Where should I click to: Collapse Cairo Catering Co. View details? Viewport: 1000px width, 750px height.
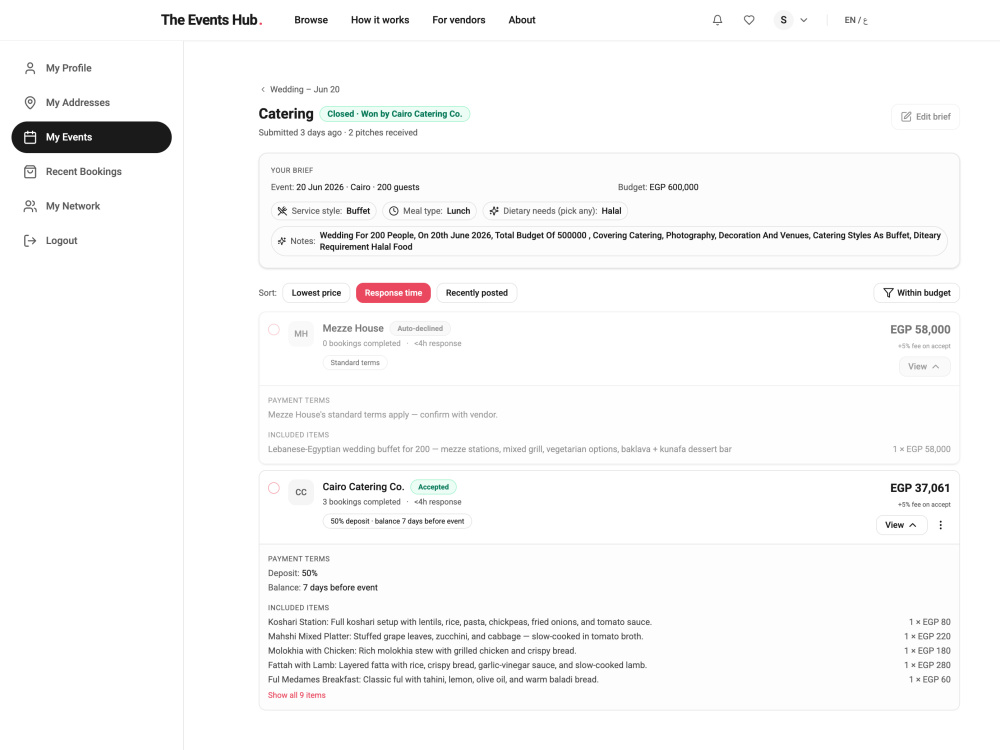click(x=901, y=525)
